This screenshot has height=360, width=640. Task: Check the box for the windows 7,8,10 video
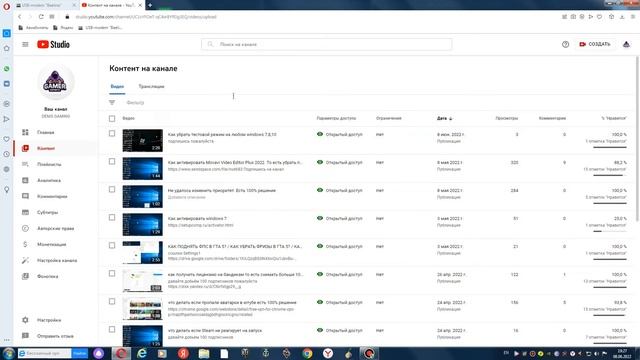(x=112, y=133)
